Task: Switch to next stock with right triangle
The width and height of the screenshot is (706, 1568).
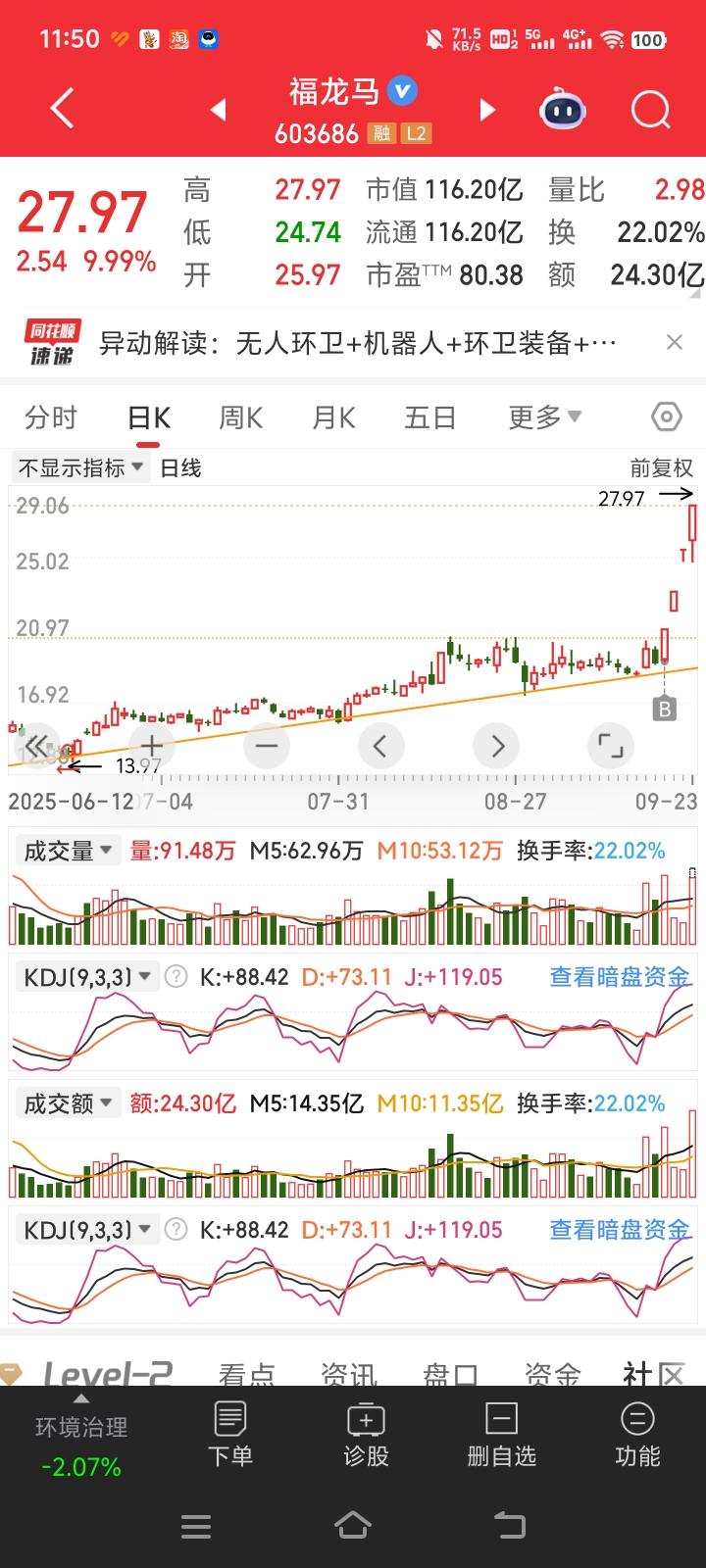Action: 487,110
